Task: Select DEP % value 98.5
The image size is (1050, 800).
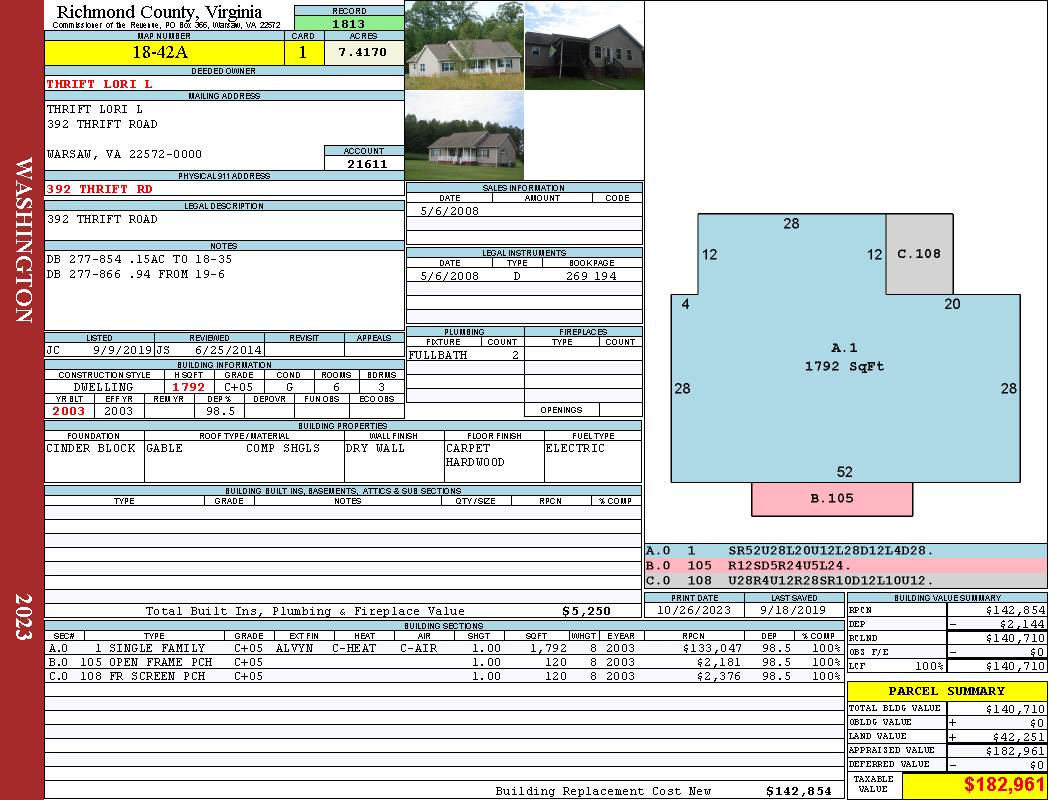Action: coord(220,411)
